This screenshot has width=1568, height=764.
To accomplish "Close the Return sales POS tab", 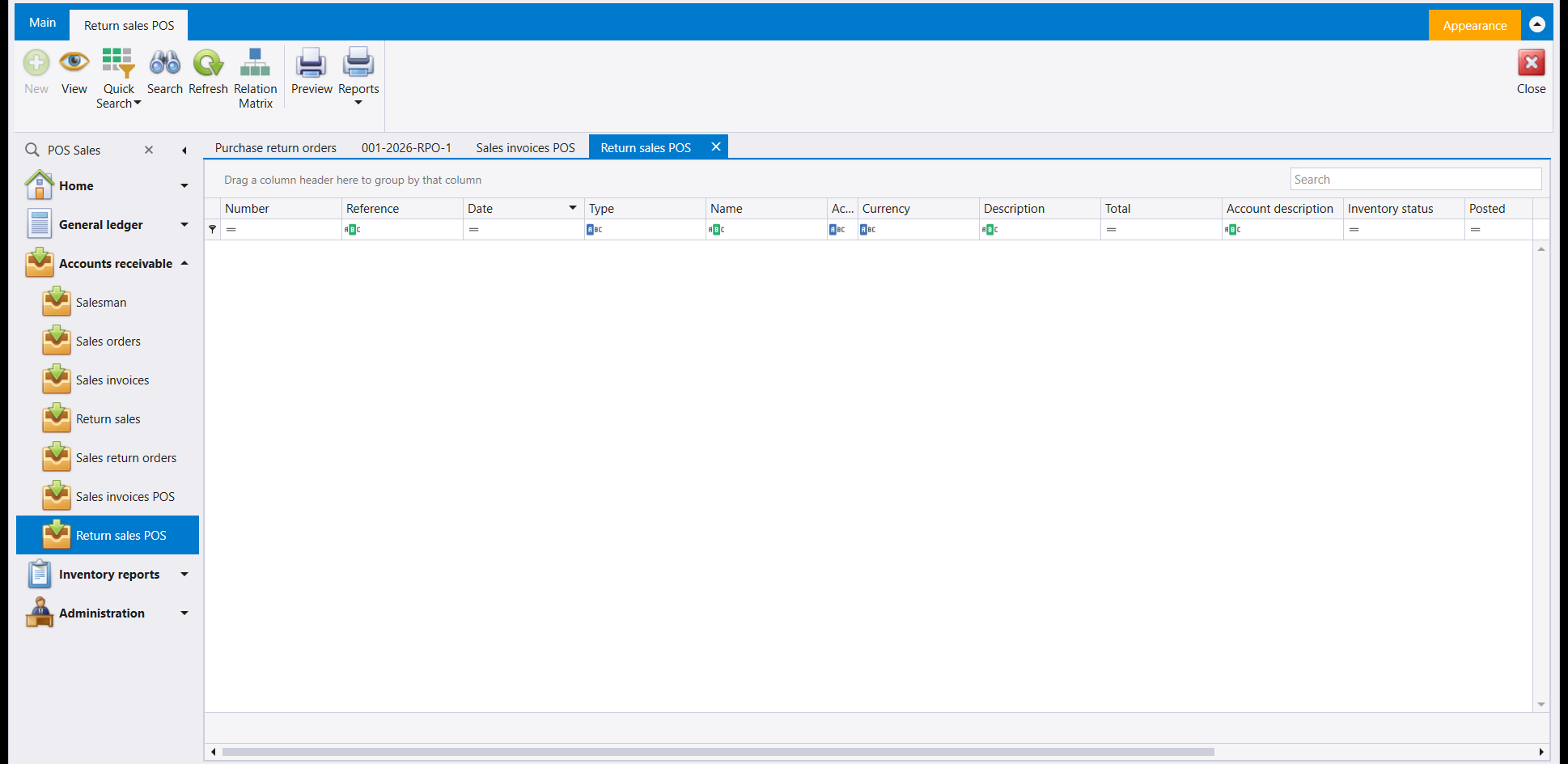I will (716, 146).
